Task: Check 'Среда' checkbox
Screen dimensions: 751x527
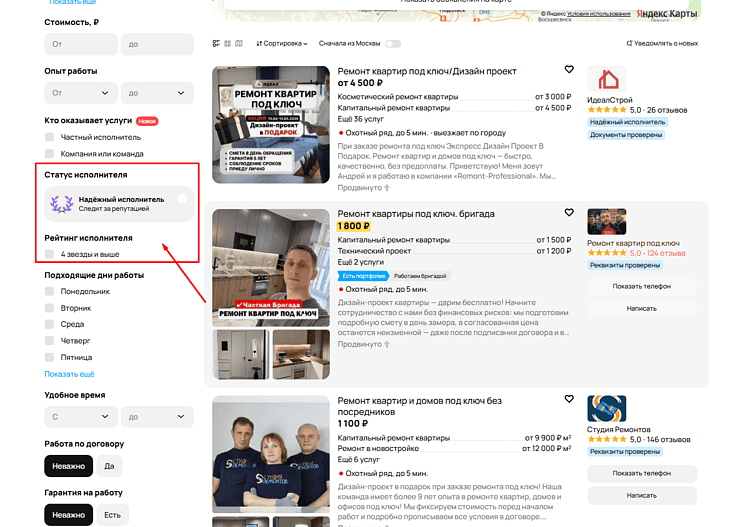Action: point(49,324)
